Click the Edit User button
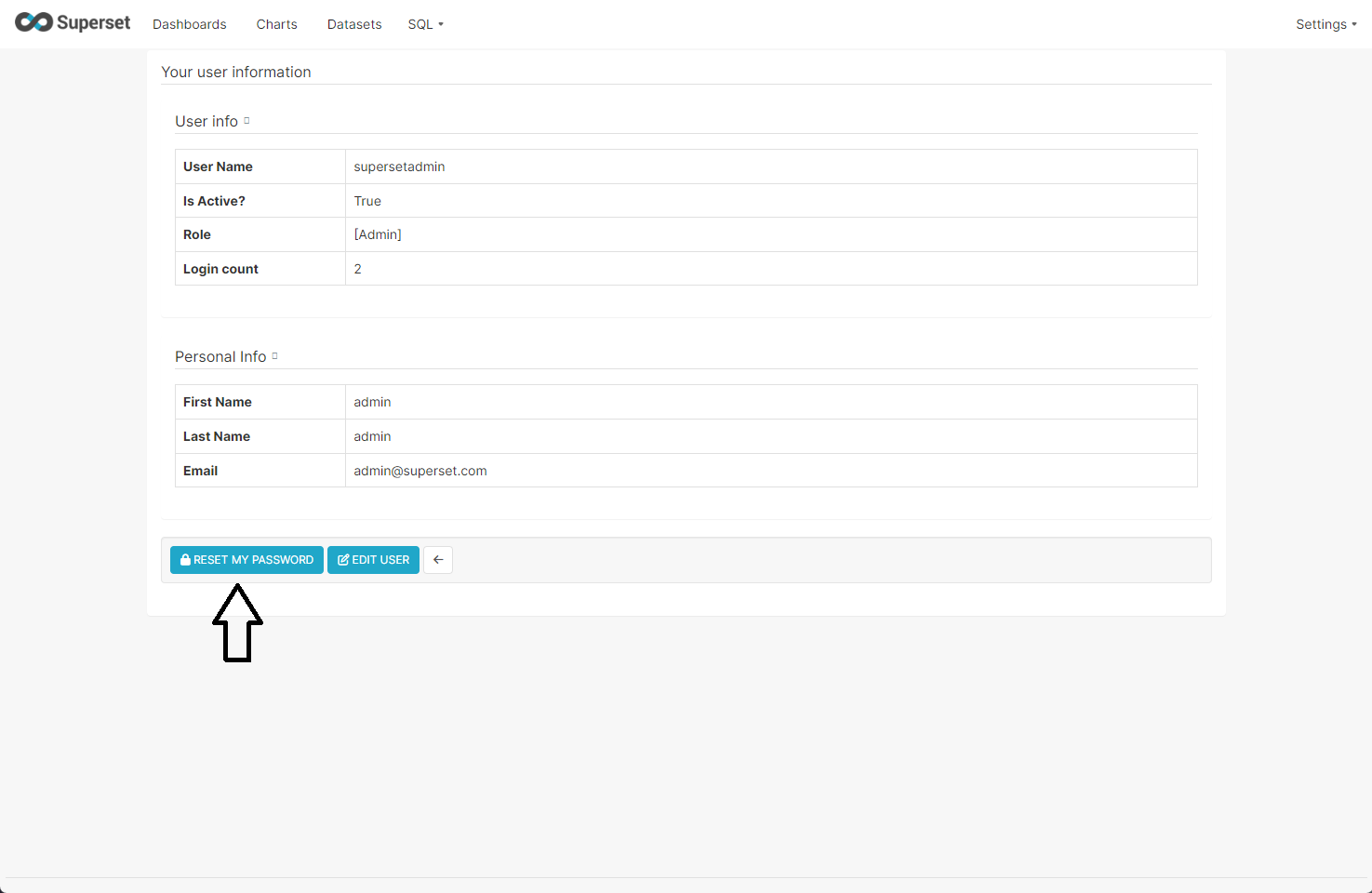This screenshot has height=893, width=1372. [x=373, y=560]
